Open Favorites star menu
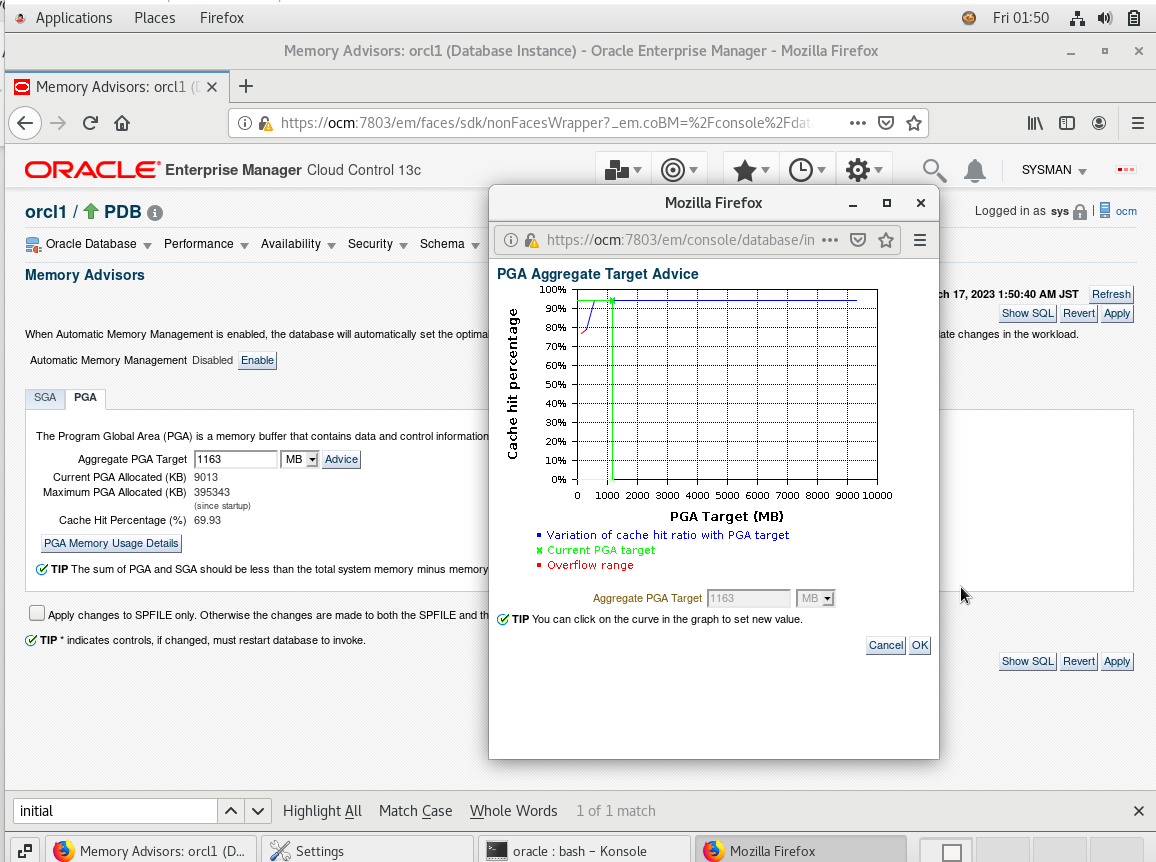The width and height of the screenshot is (1156, 862). click(751, 170)
